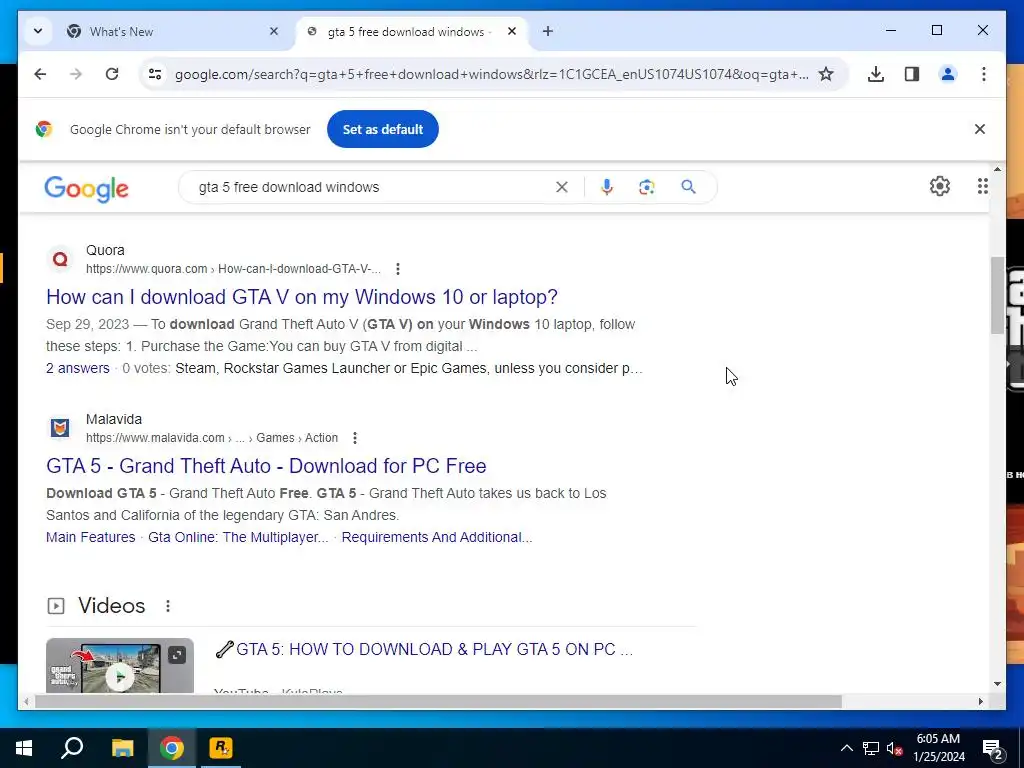Open File Explorer from taskbar
The width and height of the screenshot is (1024, 768).
(x=122, y=748)
